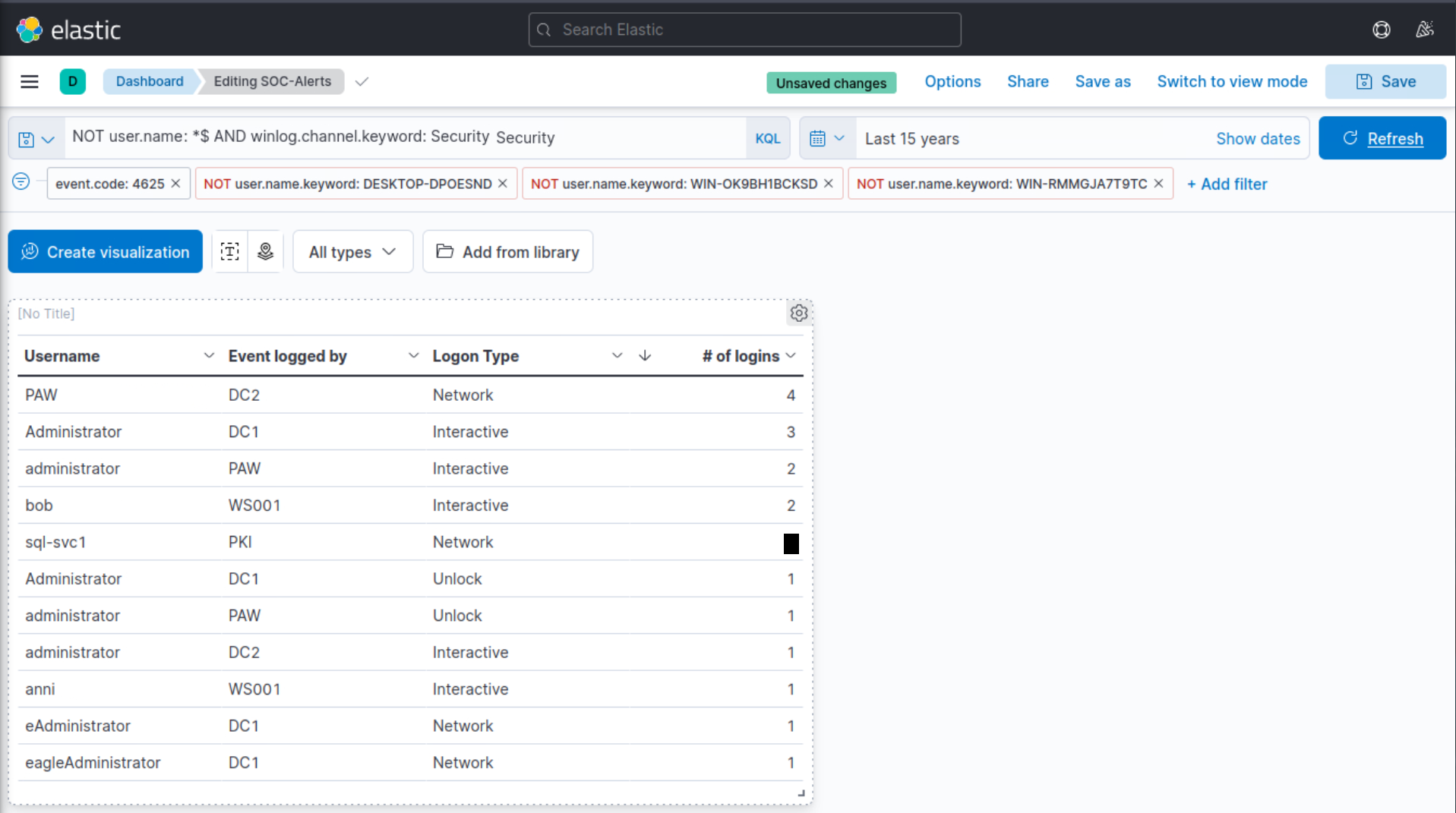Click the Switch to view mode link
The height and width of the screenshot is (813, 1456).
(x=1231, y=81)
